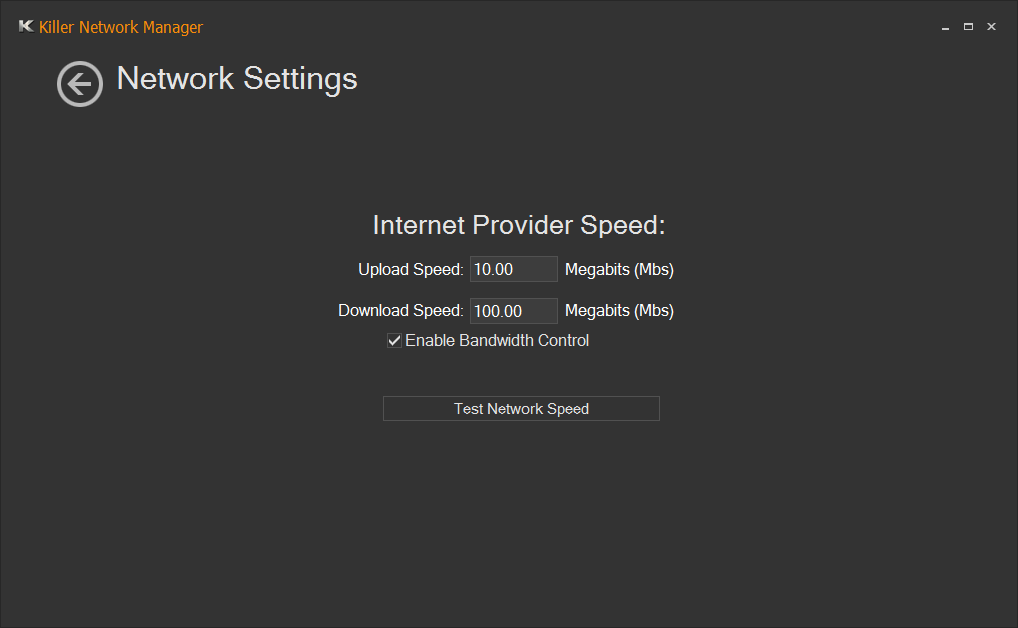Maximize the Killer Network Manager window
This screenshot has height=628, width=1018.
click(x=968, y=27)
